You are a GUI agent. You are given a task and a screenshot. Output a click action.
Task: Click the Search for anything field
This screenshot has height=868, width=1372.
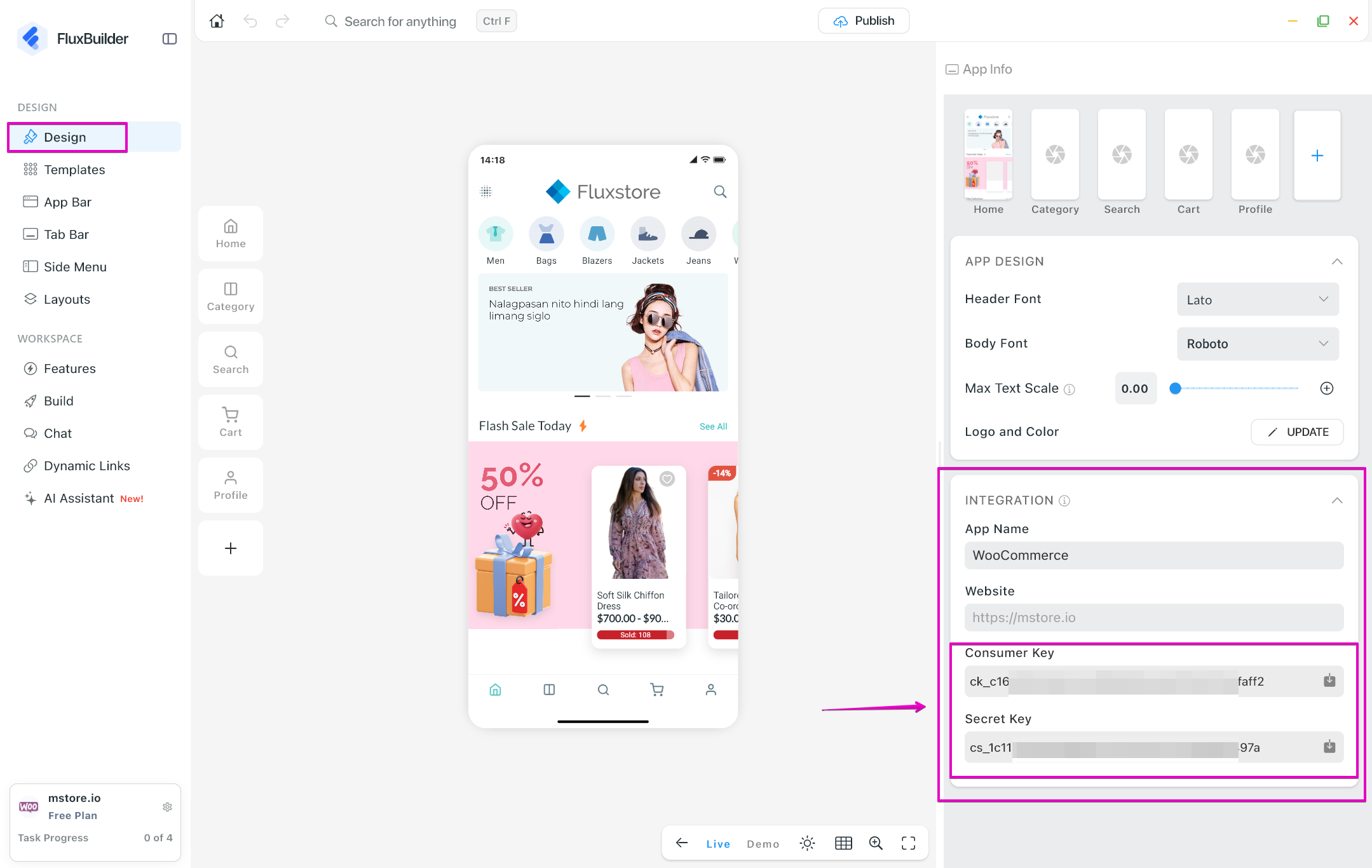point(400,22)
